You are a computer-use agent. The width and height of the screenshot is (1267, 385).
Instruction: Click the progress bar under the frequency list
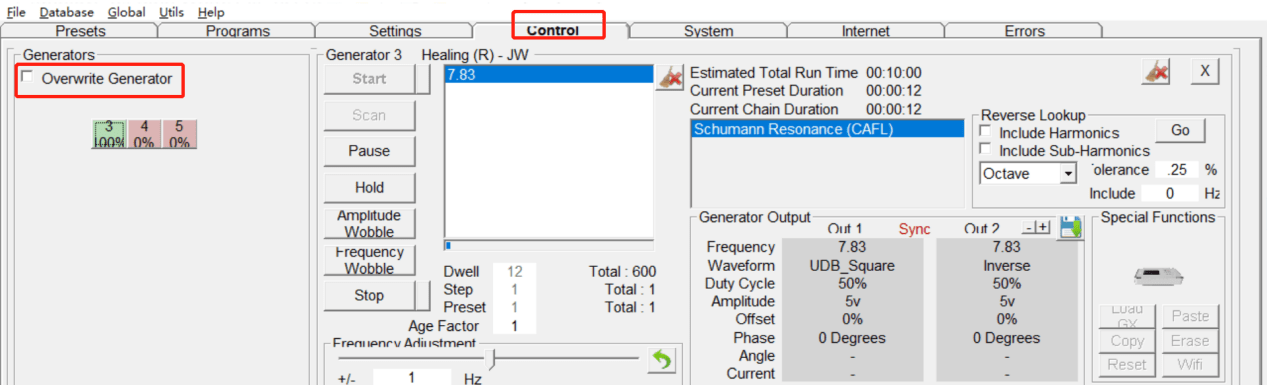coord(549,244)
